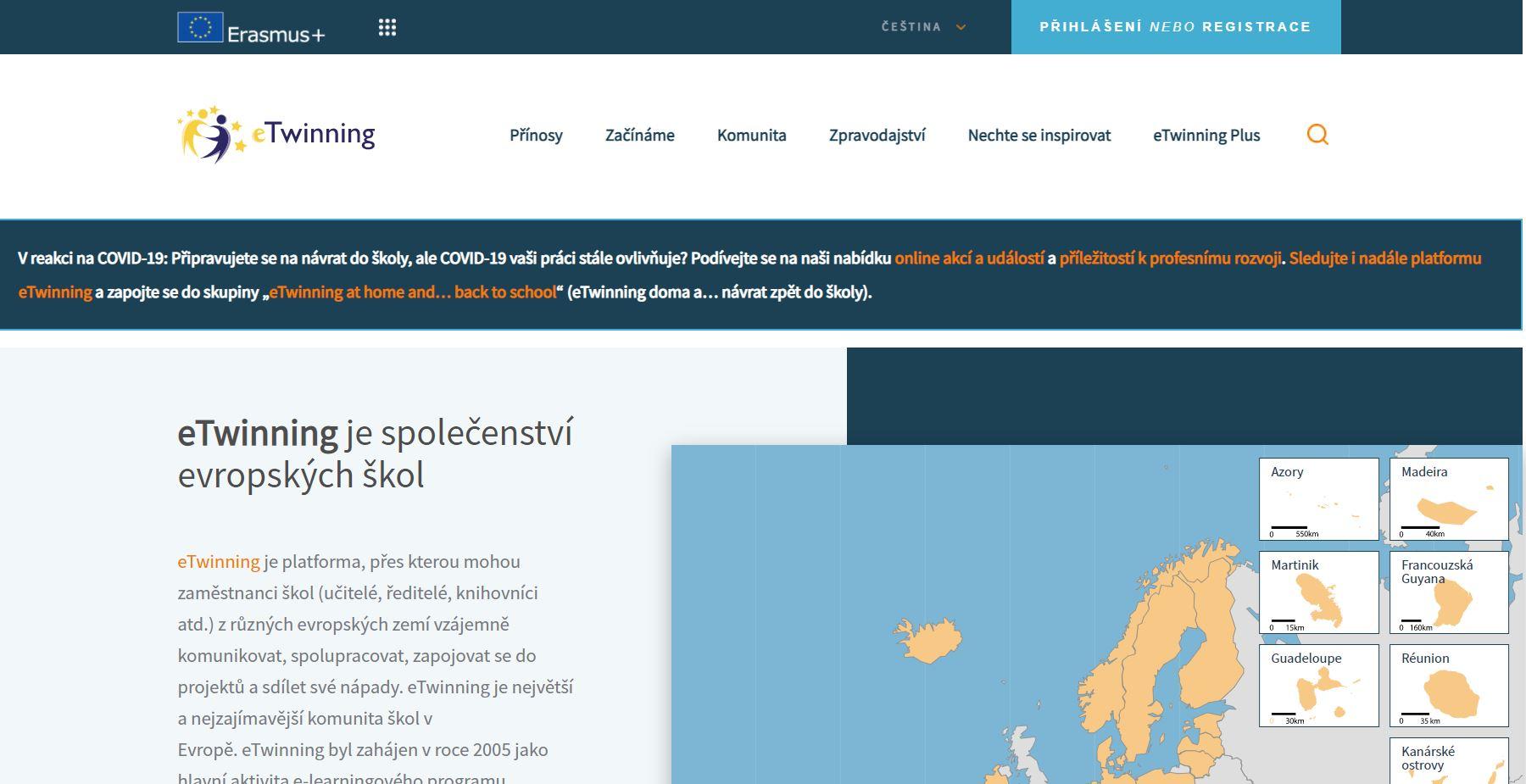Click Iceland on the Europe map
Image resolution: width=1526 pixels, height=784 pixels.
tap(928, 640)
